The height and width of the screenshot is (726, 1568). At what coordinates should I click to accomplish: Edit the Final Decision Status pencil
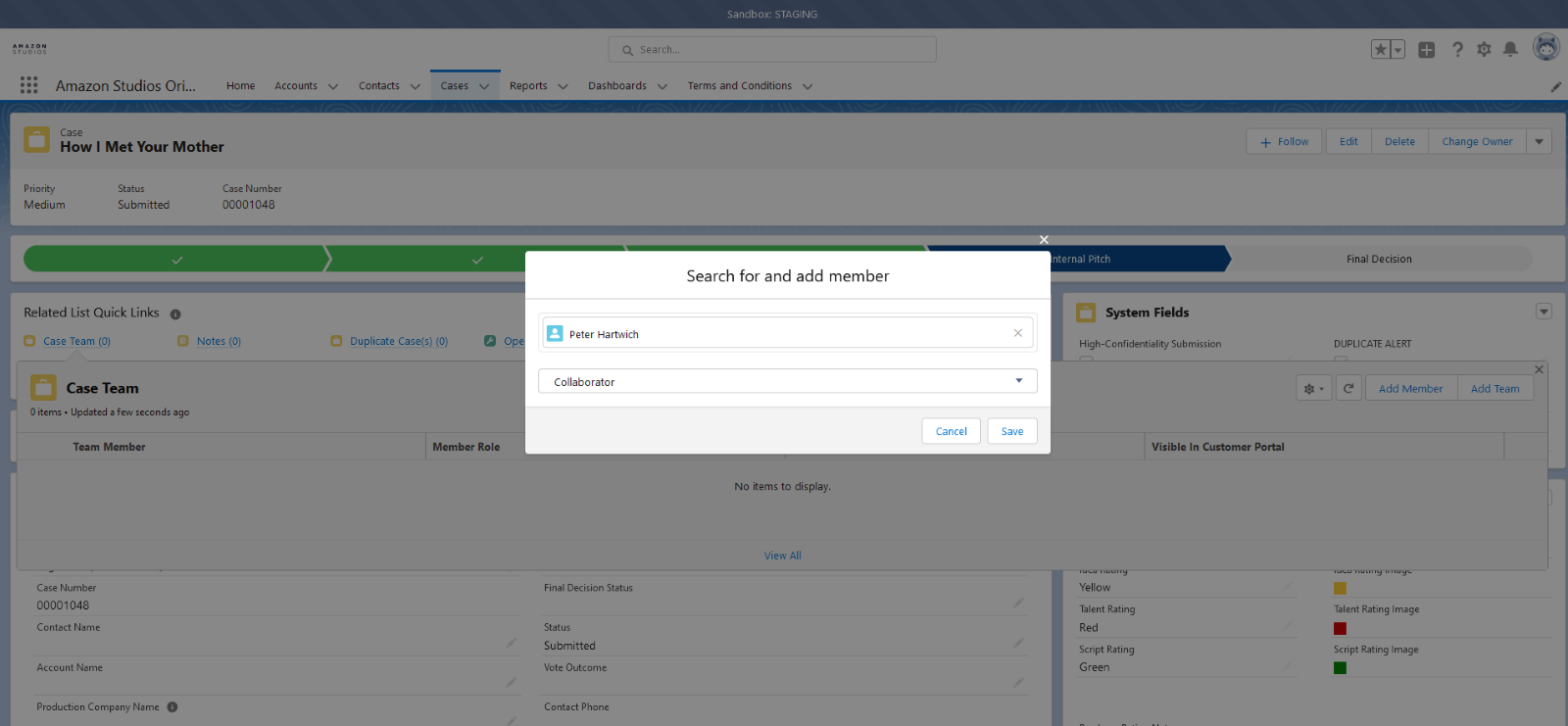(x=1018, y=603)
